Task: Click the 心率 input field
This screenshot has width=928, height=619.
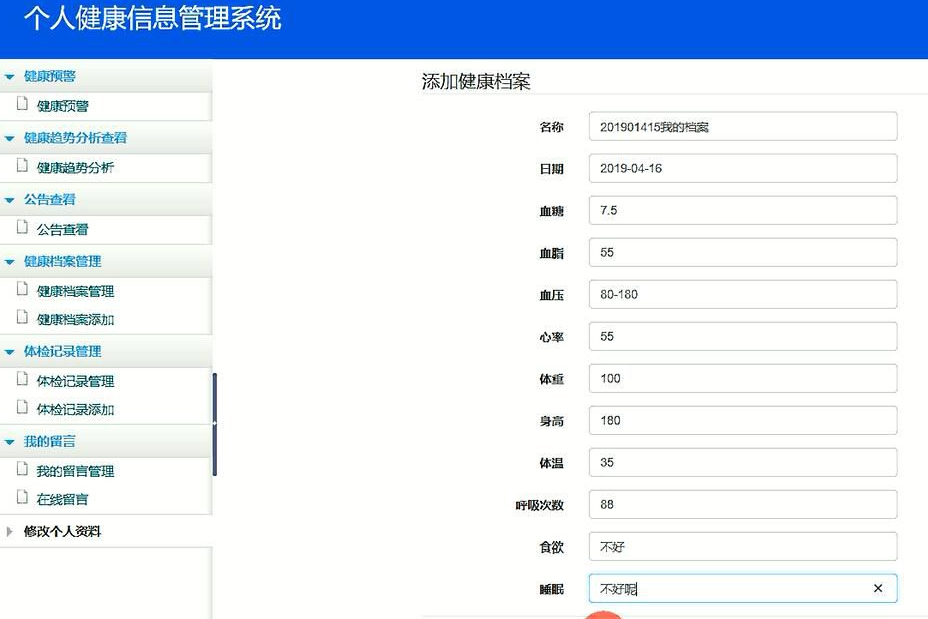Action: 743,337
